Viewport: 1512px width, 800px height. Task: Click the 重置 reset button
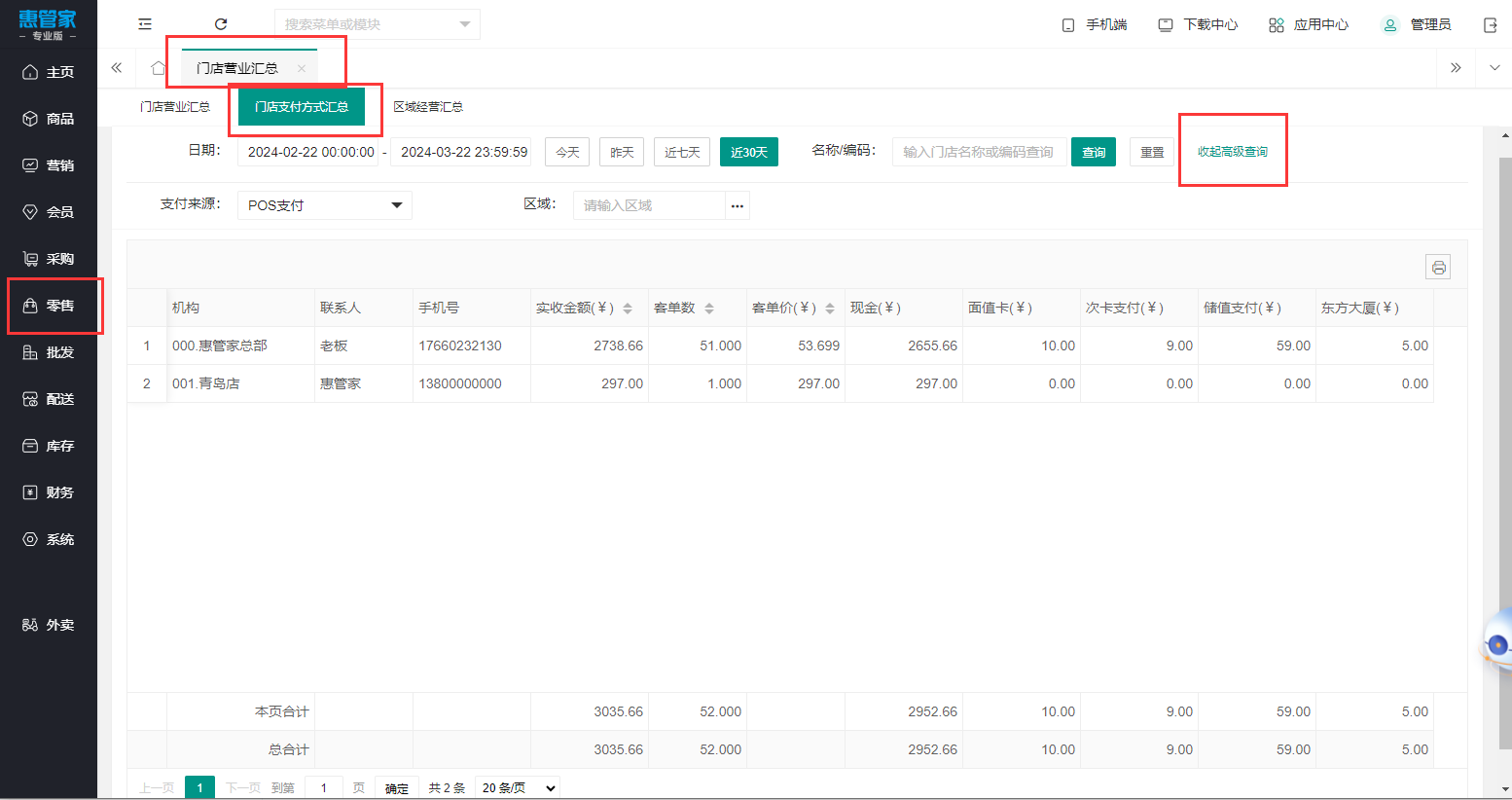(1152, 152)
